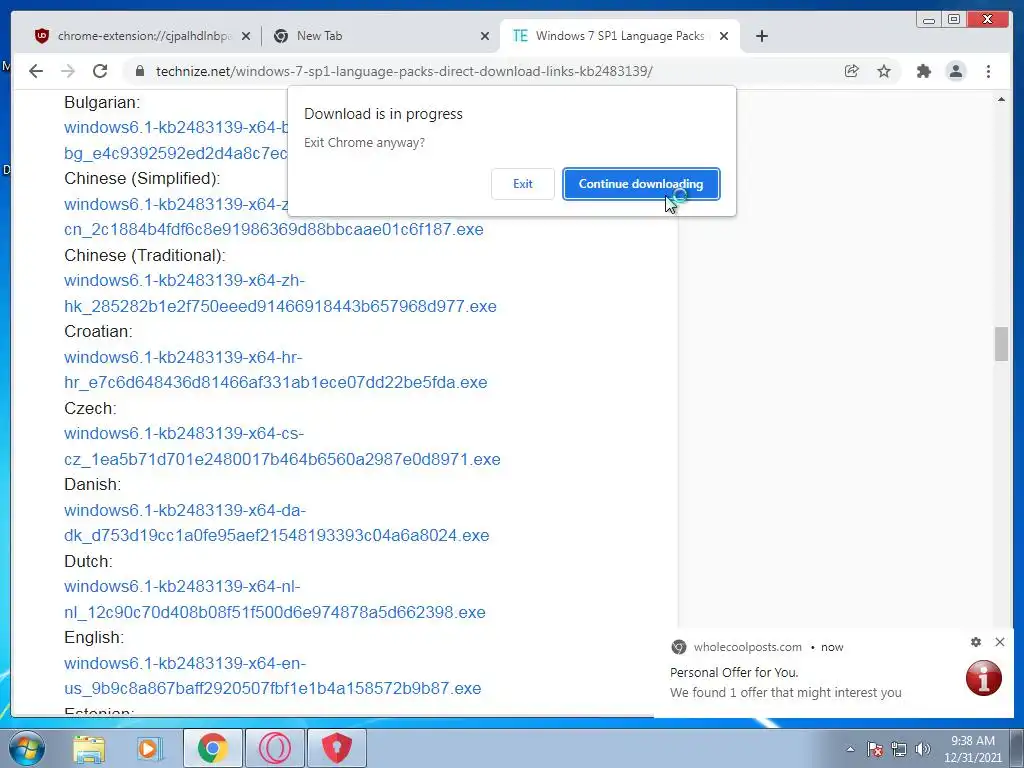
Task: Open the Chinese (Traditional) zh-hk download link
Action: (x=280, y=293)
